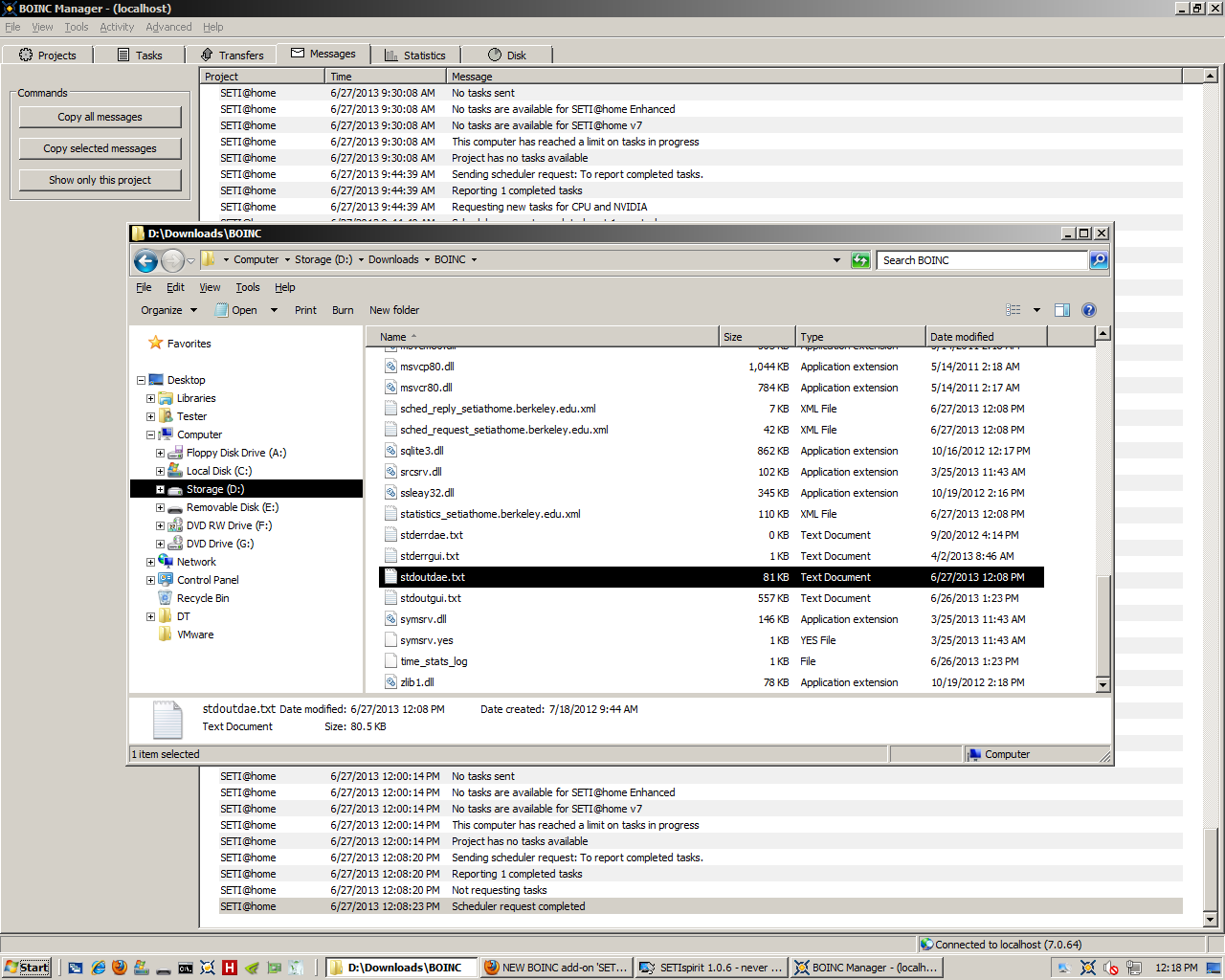This screenshot has width=1225, height=980.
Task: Open command prompt quick launch icon
Action: click(x=186, y=968)
